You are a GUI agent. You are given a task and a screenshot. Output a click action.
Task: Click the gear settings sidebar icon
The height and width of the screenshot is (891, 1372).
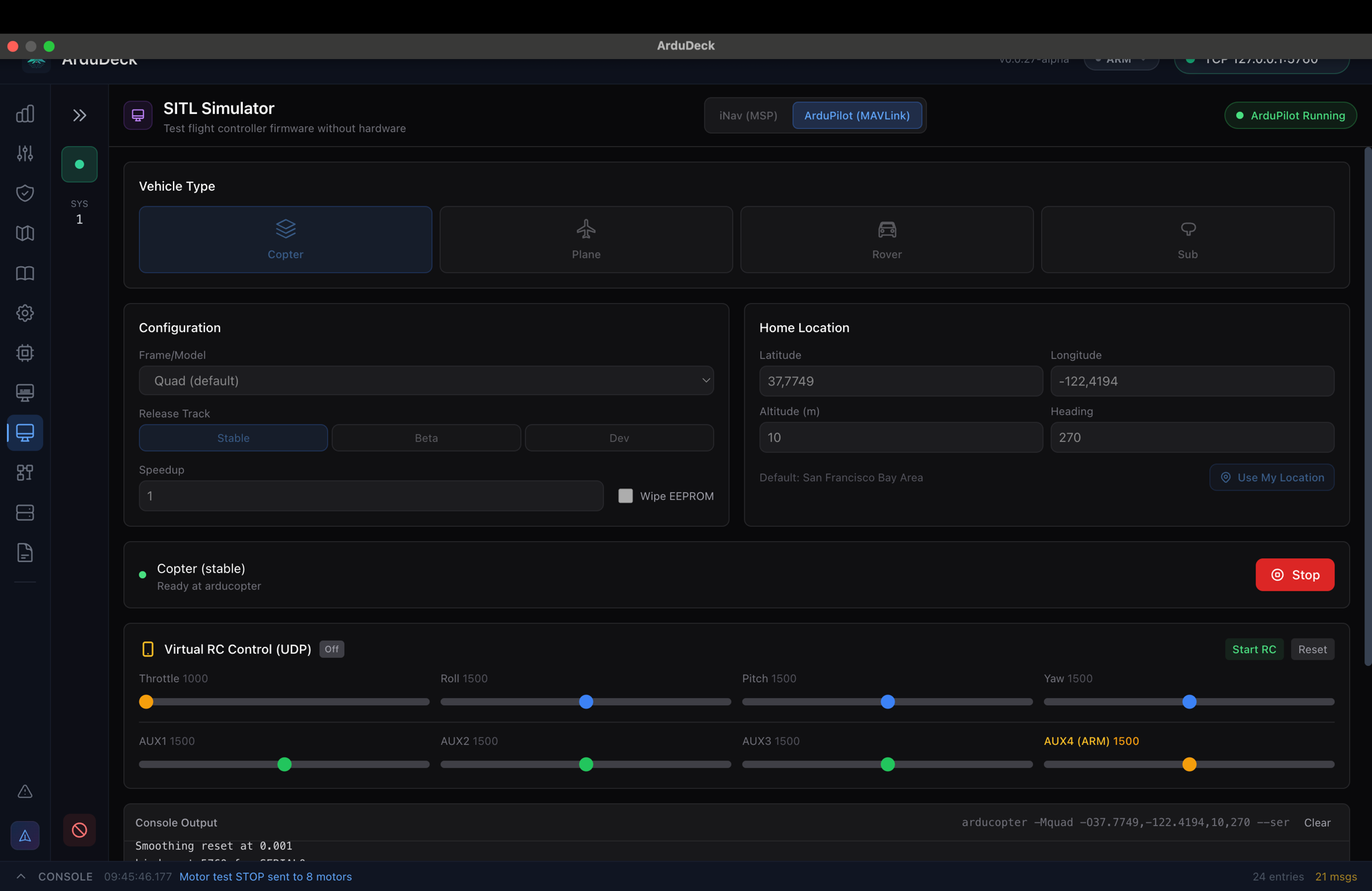pos(25,313)
